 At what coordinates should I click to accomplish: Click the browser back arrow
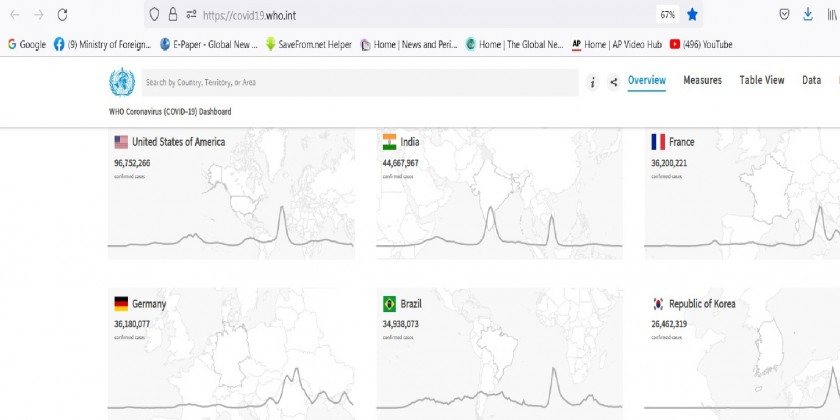pos(14,15)
